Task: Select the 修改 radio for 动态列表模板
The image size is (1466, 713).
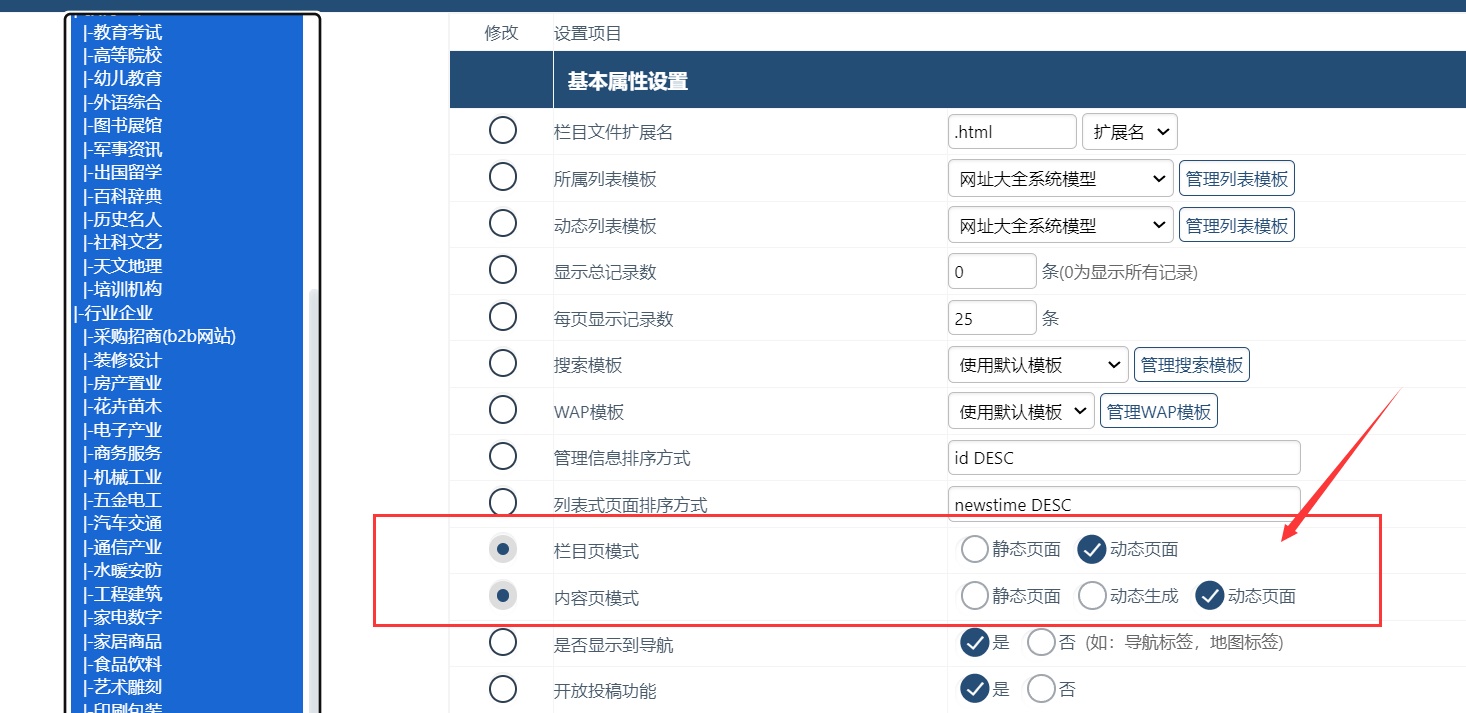Action: (x=502, y=224)
